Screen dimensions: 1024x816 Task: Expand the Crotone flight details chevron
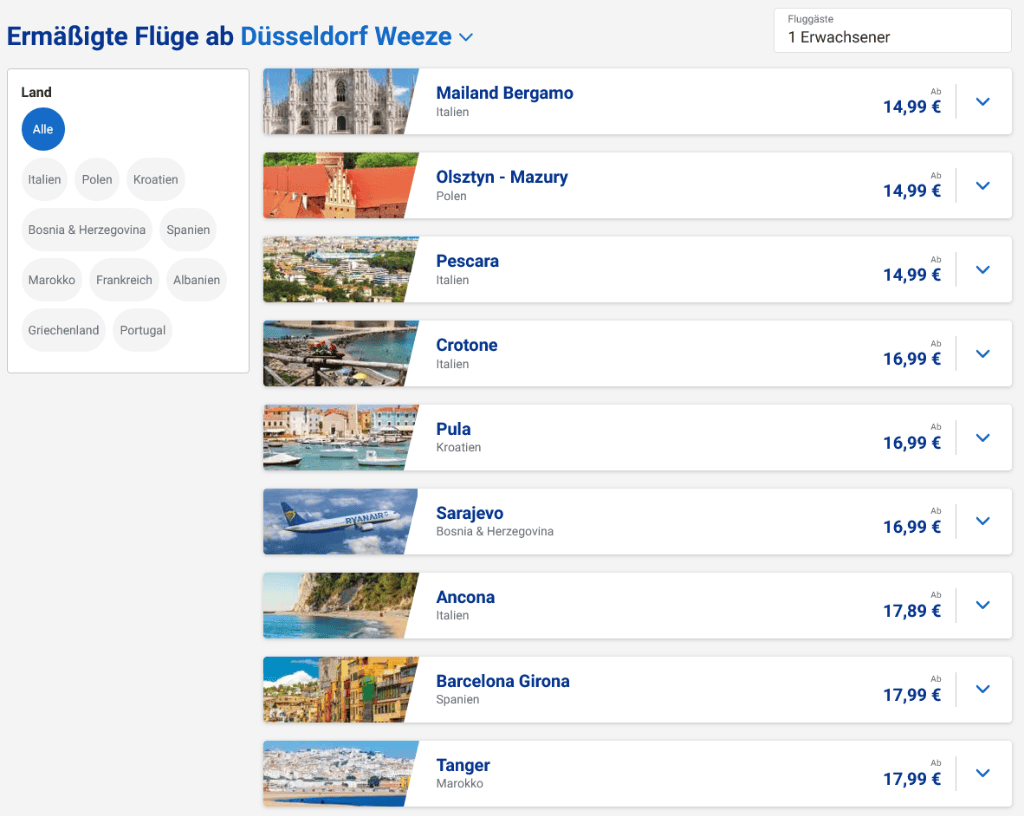[983, 354]
